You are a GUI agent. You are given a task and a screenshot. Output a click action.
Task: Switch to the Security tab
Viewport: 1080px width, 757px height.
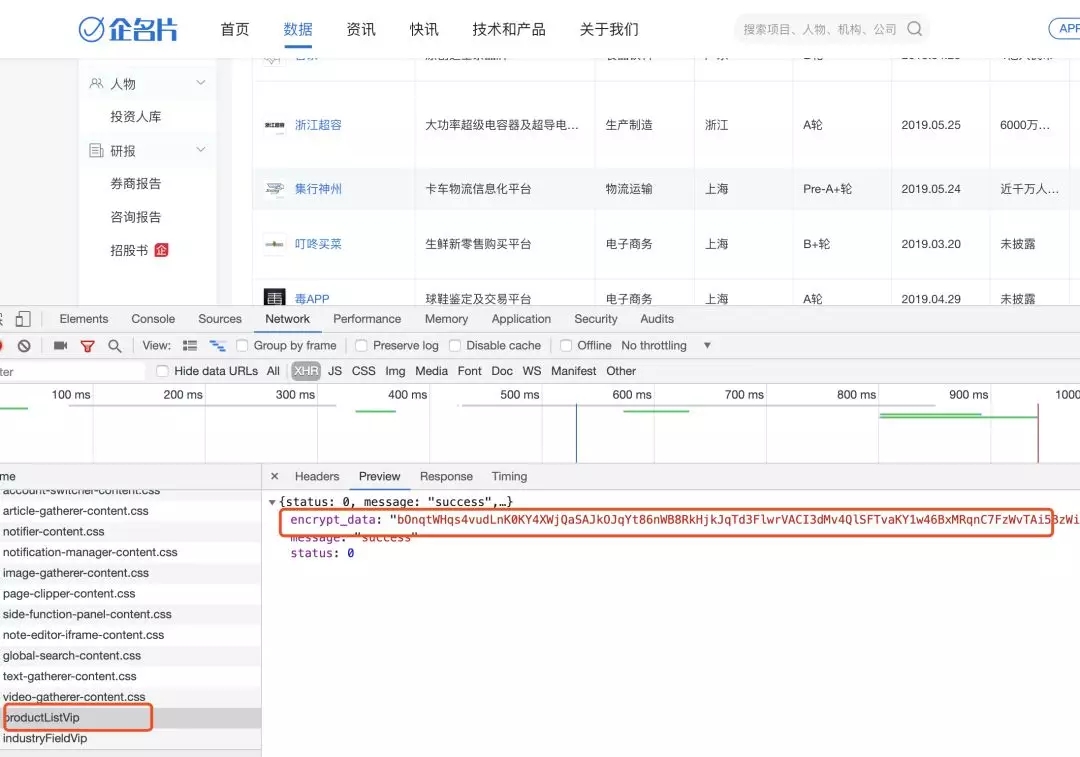pos(596,319)
